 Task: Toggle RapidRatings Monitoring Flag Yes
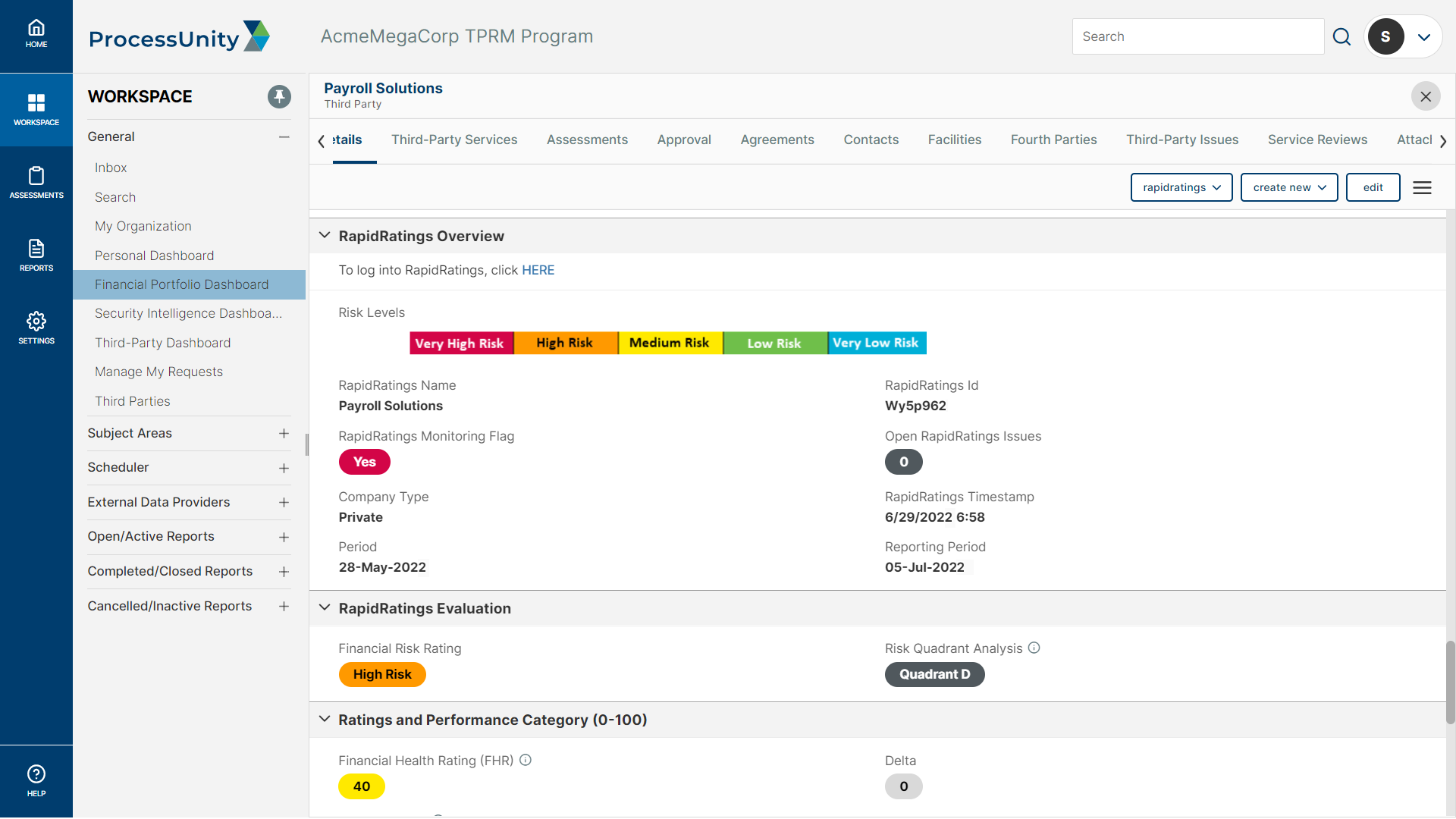[364, 461]
